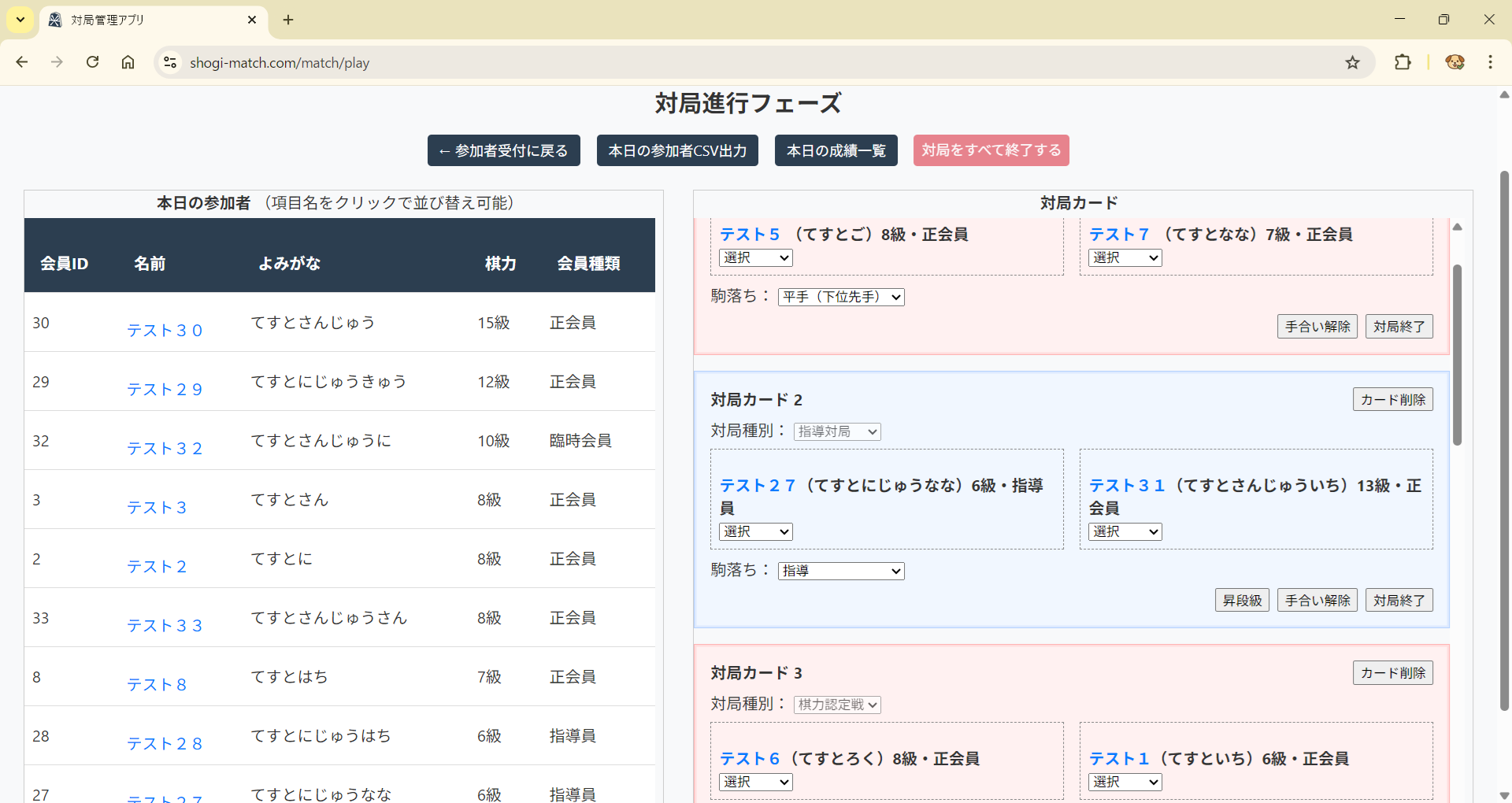Click the browser home icon
Viewport: 1512px width, 803px height.
pos(128,62)
